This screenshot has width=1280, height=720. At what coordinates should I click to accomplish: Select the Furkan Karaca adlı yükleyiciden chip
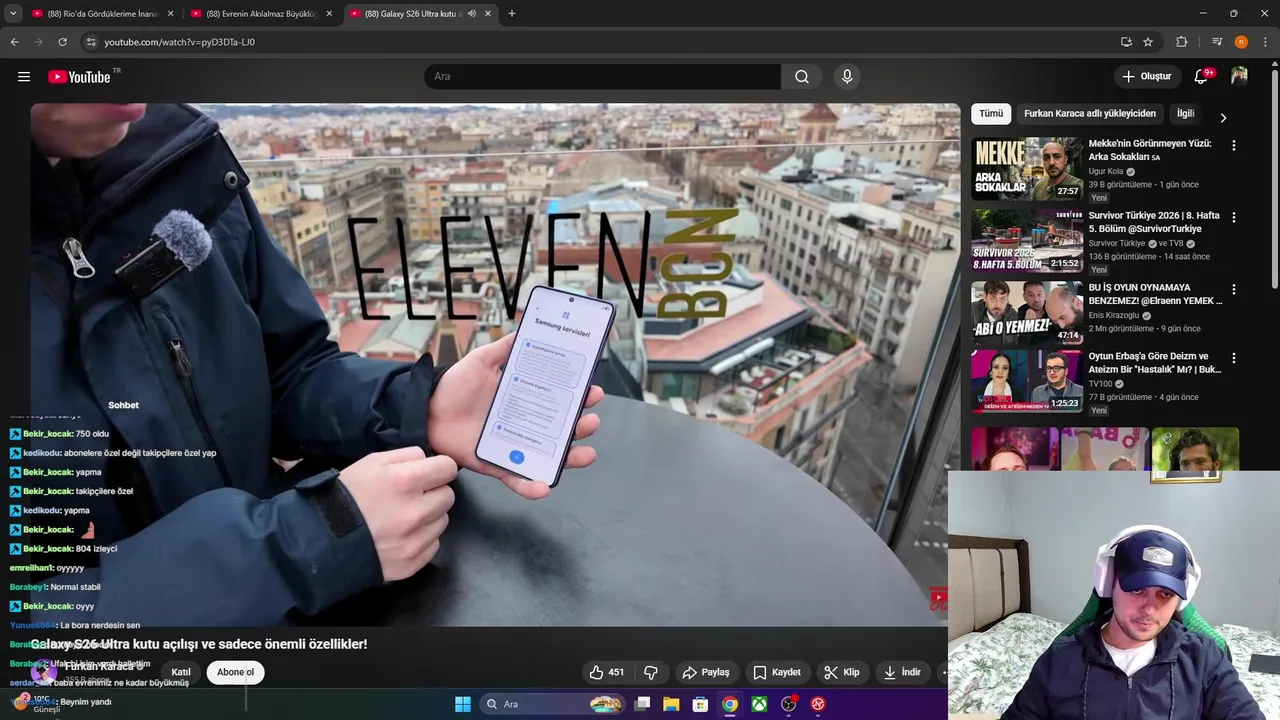pyautogui.click(x=1090, y=114)
